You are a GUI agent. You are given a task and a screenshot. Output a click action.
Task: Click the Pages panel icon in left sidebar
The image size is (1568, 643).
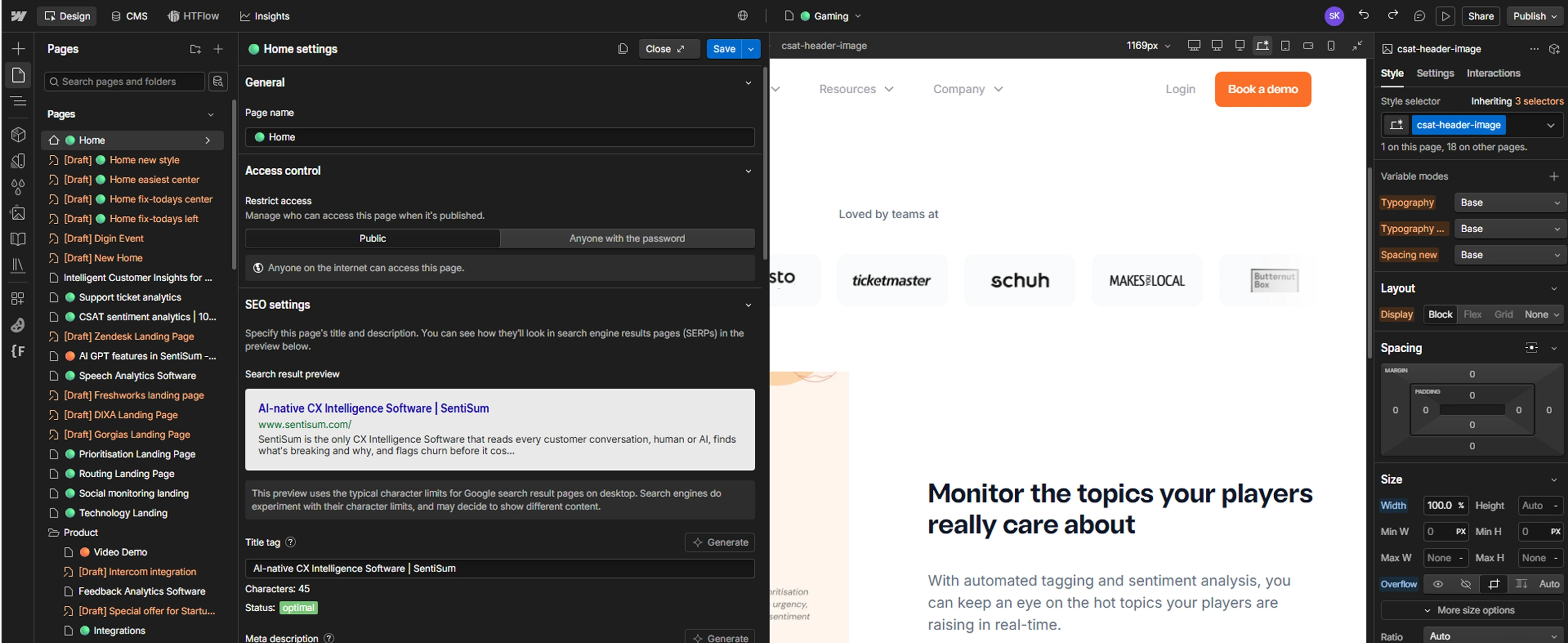point(18,75)
